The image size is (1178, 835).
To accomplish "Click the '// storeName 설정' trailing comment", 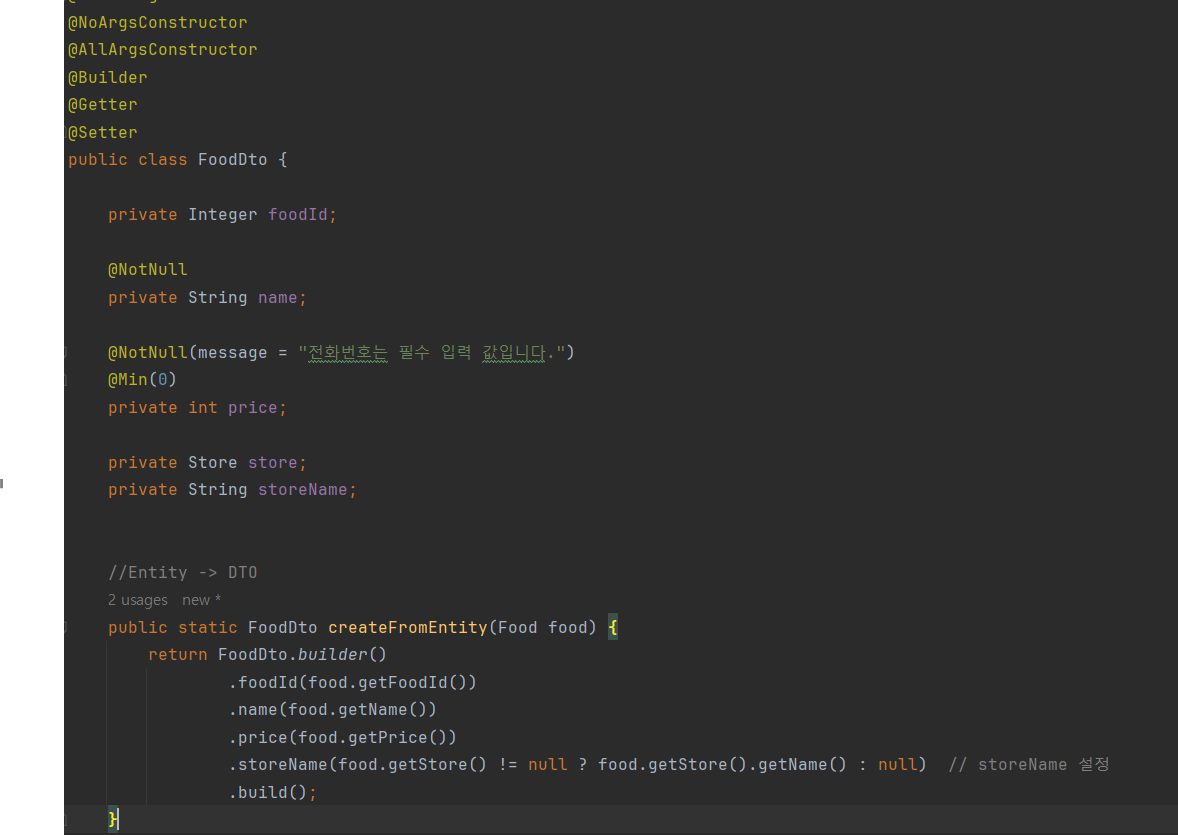I will (1028, 765).
